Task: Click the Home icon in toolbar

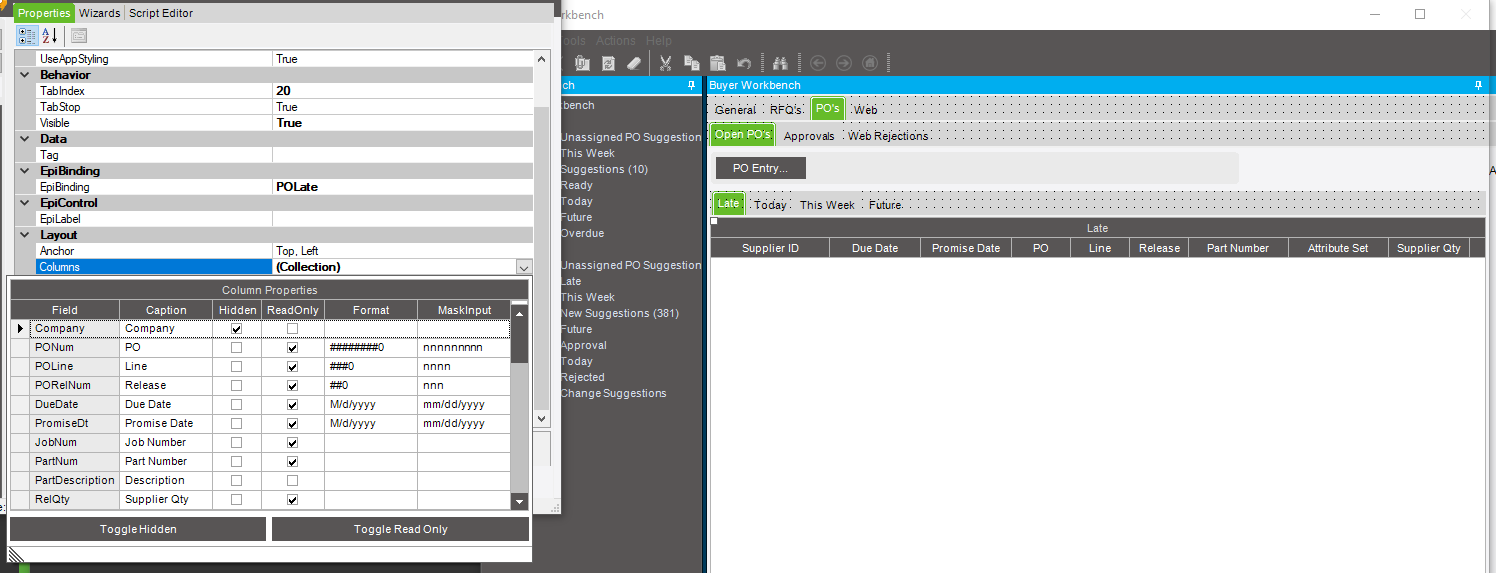Action: pos(870,63)
